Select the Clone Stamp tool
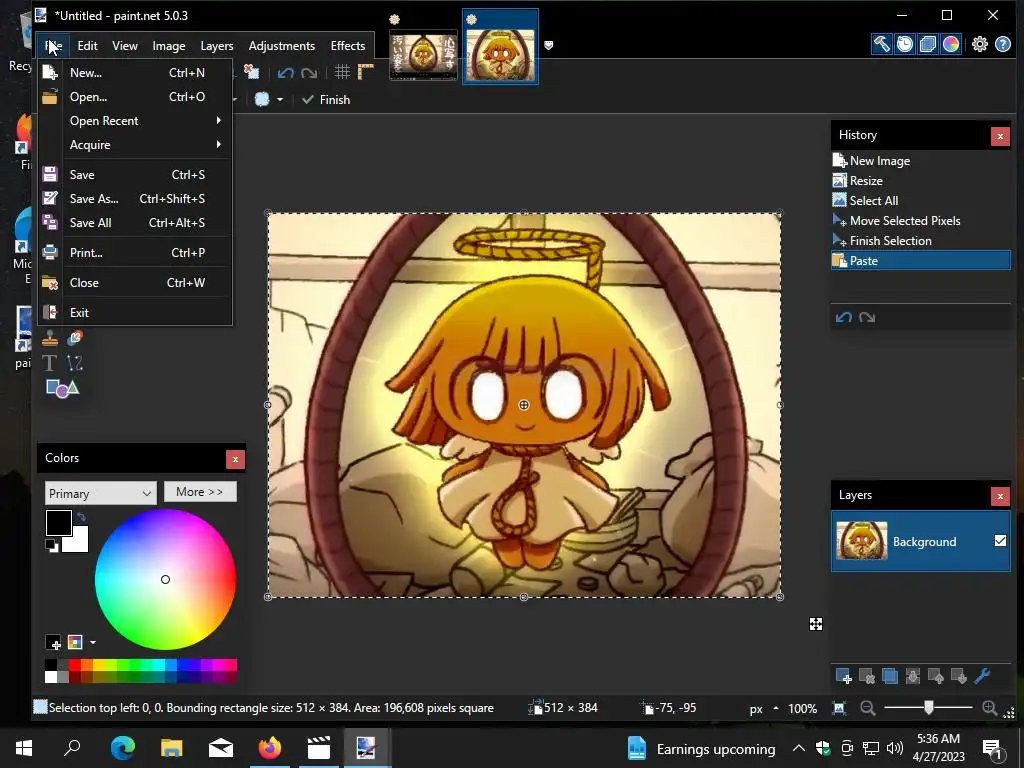This screenshot has width=1024, height=768. (50, 338)
